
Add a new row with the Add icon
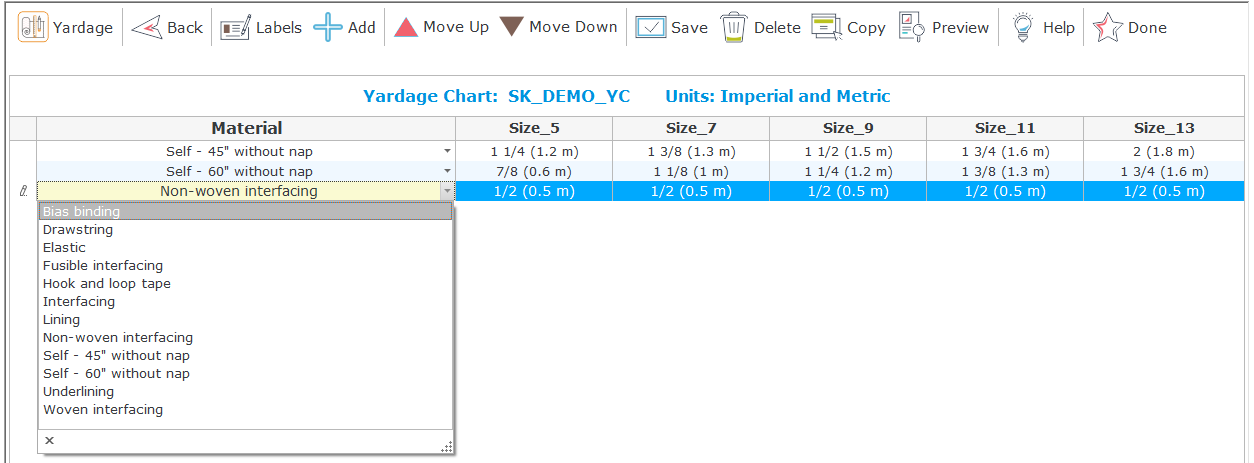[328, 28]
